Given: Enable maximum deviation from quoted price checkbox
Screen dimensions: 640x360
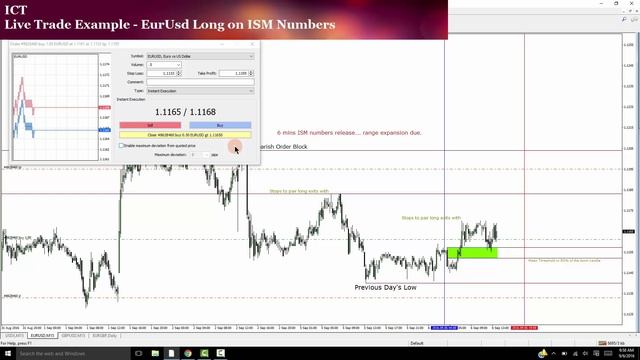Looking at the screenshot, I should 121,145.
